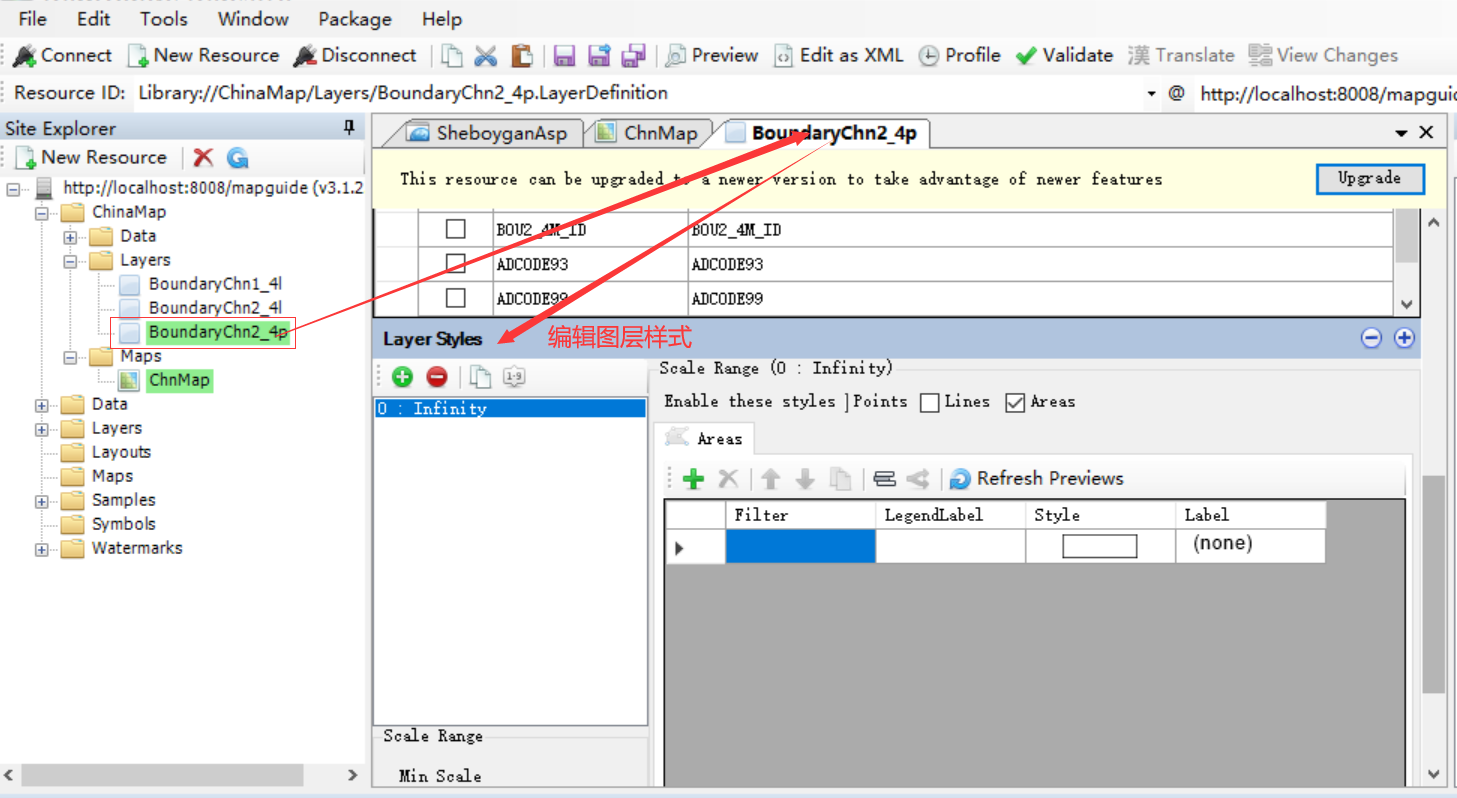This screenshot has width=1457, height=798.
Task: Click the Save floppy disk icon
Action: click(564, 56)
